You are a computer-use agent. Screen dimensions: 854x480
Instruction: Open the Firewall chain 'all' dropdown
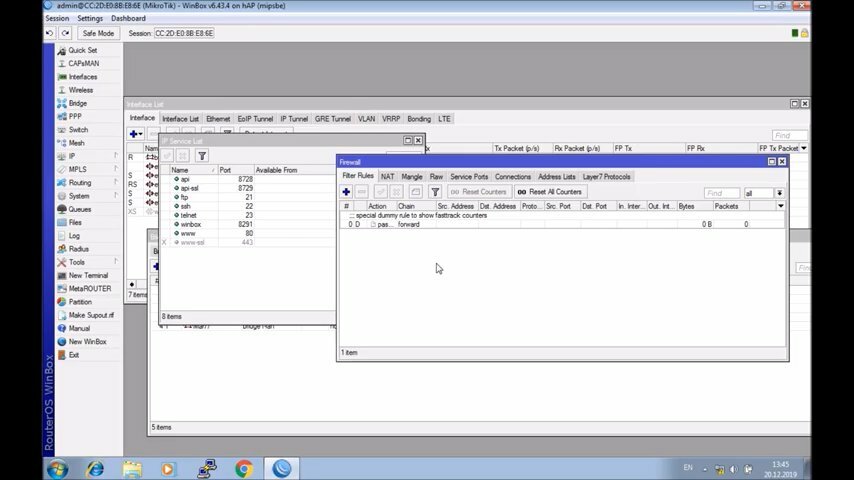coord(779,193)
